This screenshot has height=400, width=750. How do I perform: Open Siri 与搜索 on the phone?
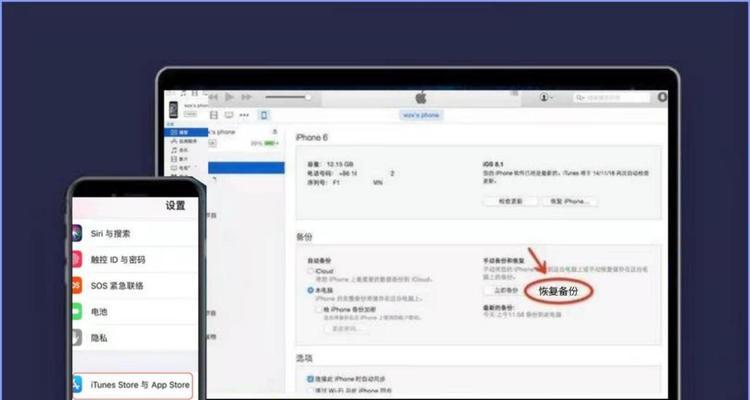(135, 234)
